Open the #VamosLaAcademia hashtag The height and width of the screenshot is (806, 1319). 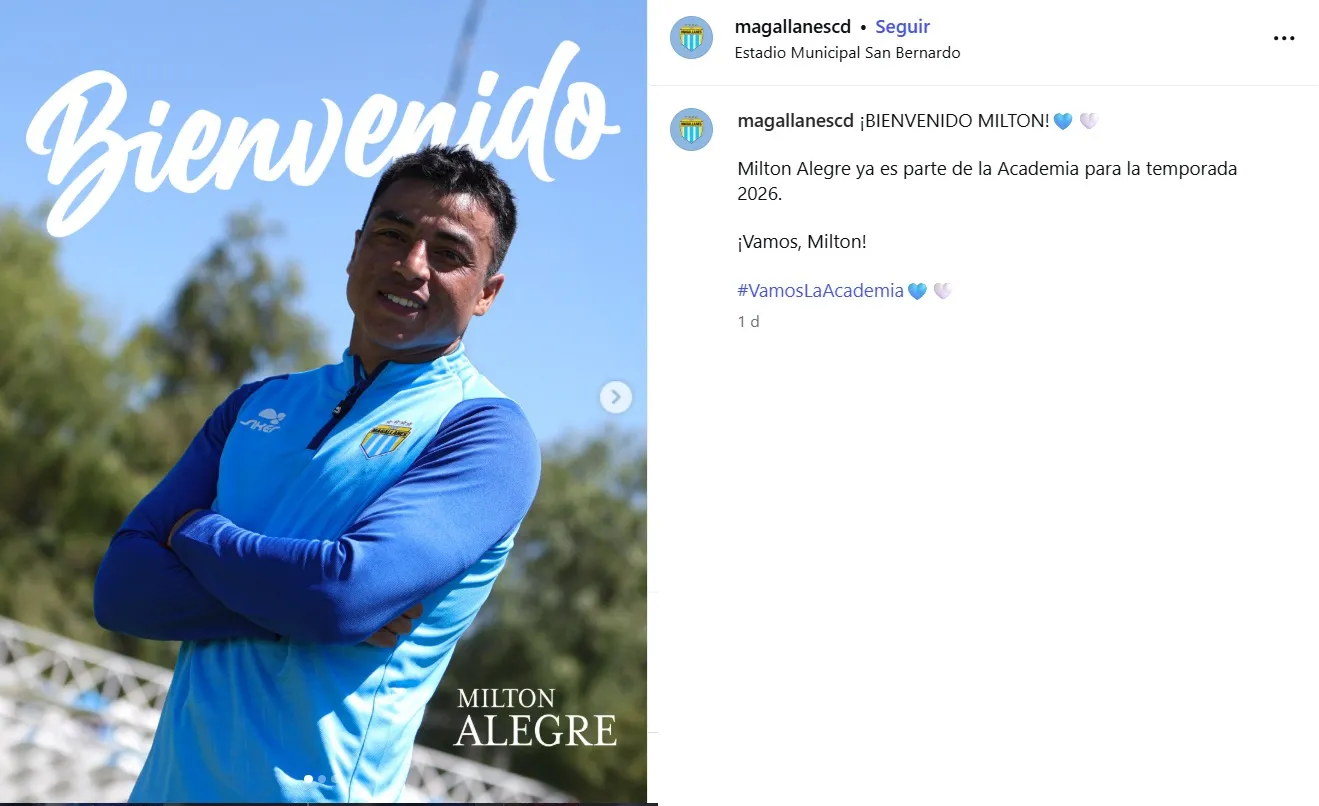820,291
